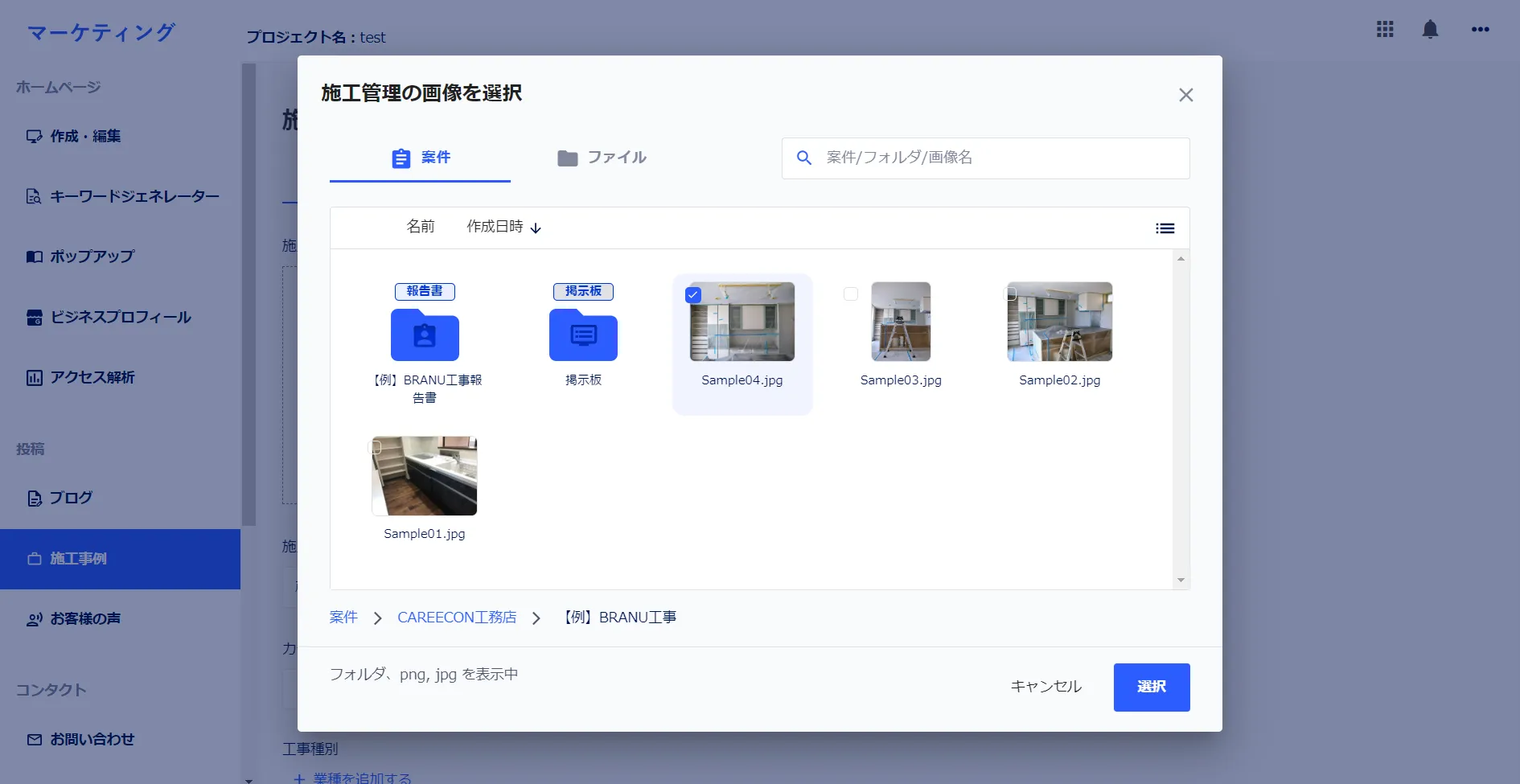
Task: Click file list scrollbar down arrow
Action: pos(1181,580)
